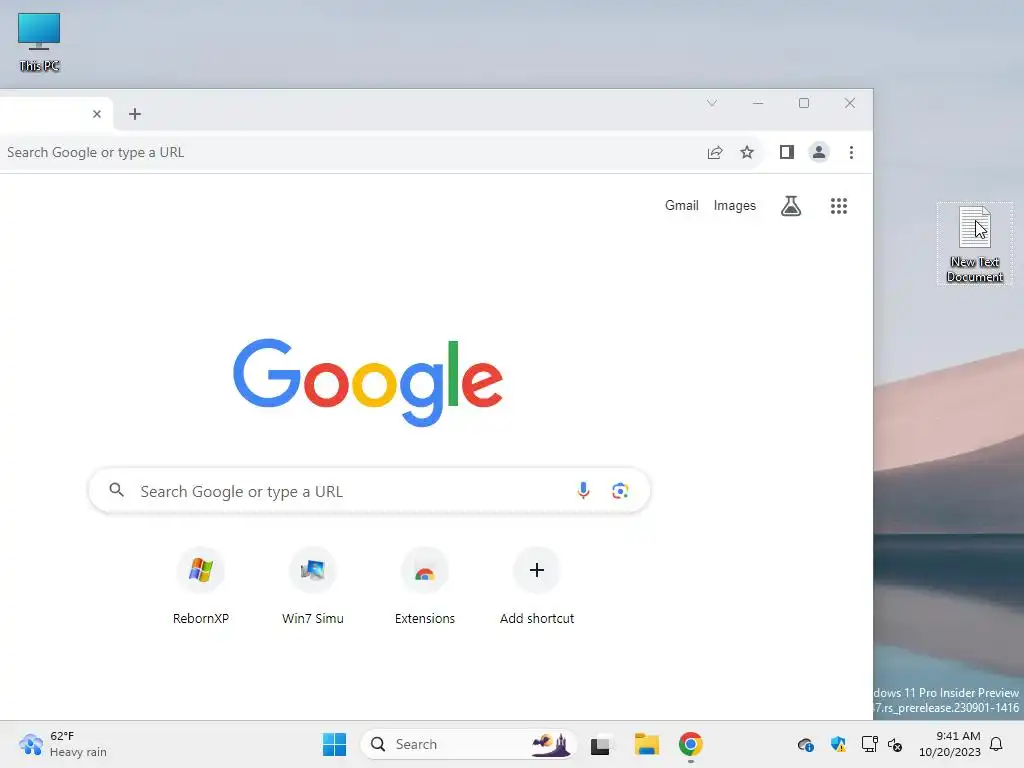The image size is (1024, 768).
Task: Open the OneDrive tray icon
Action: point(806,744)
